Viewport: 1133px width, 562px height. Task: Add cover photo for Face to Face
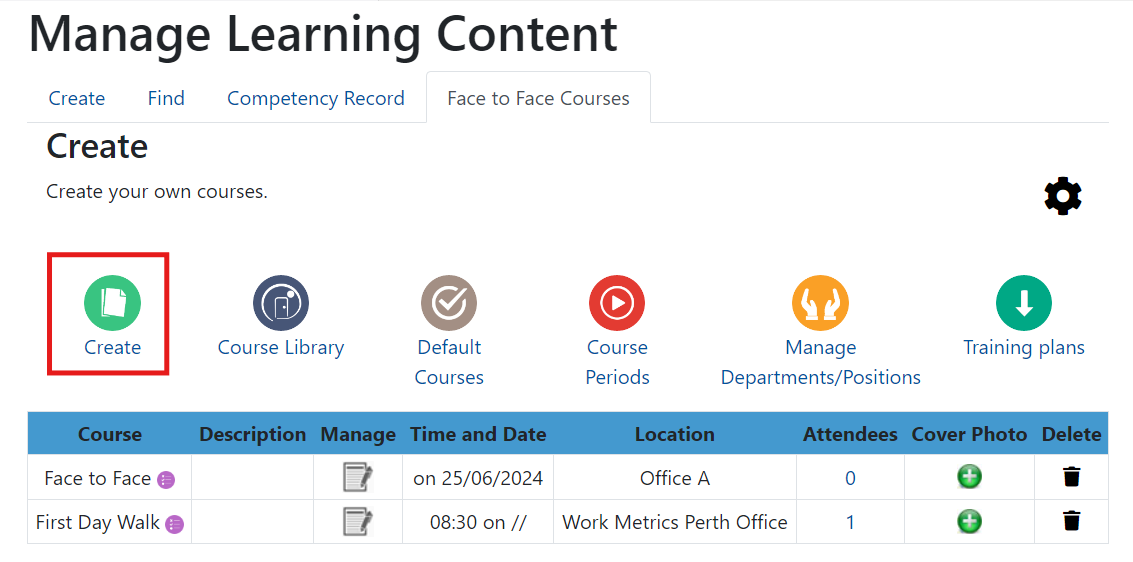coord(969,478)
